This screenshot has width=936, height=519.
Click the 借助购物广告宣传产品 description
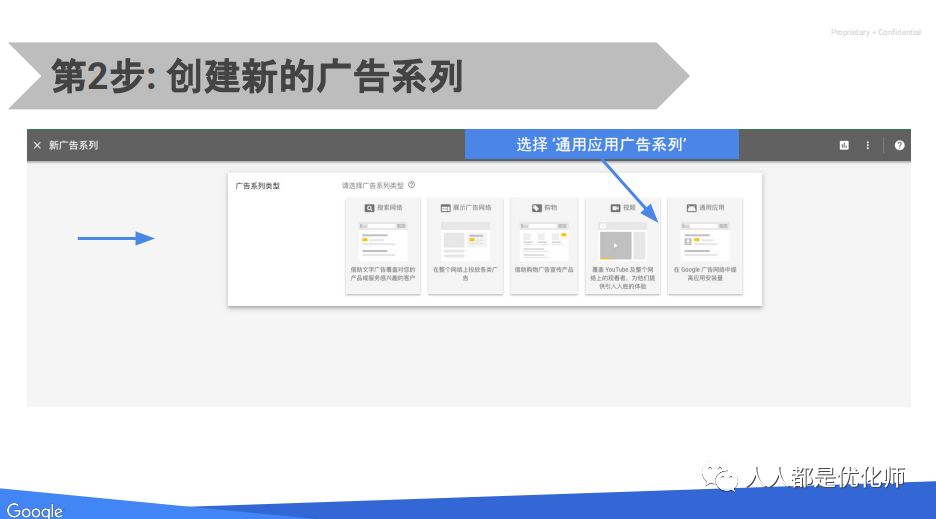[x=544, y=270]
